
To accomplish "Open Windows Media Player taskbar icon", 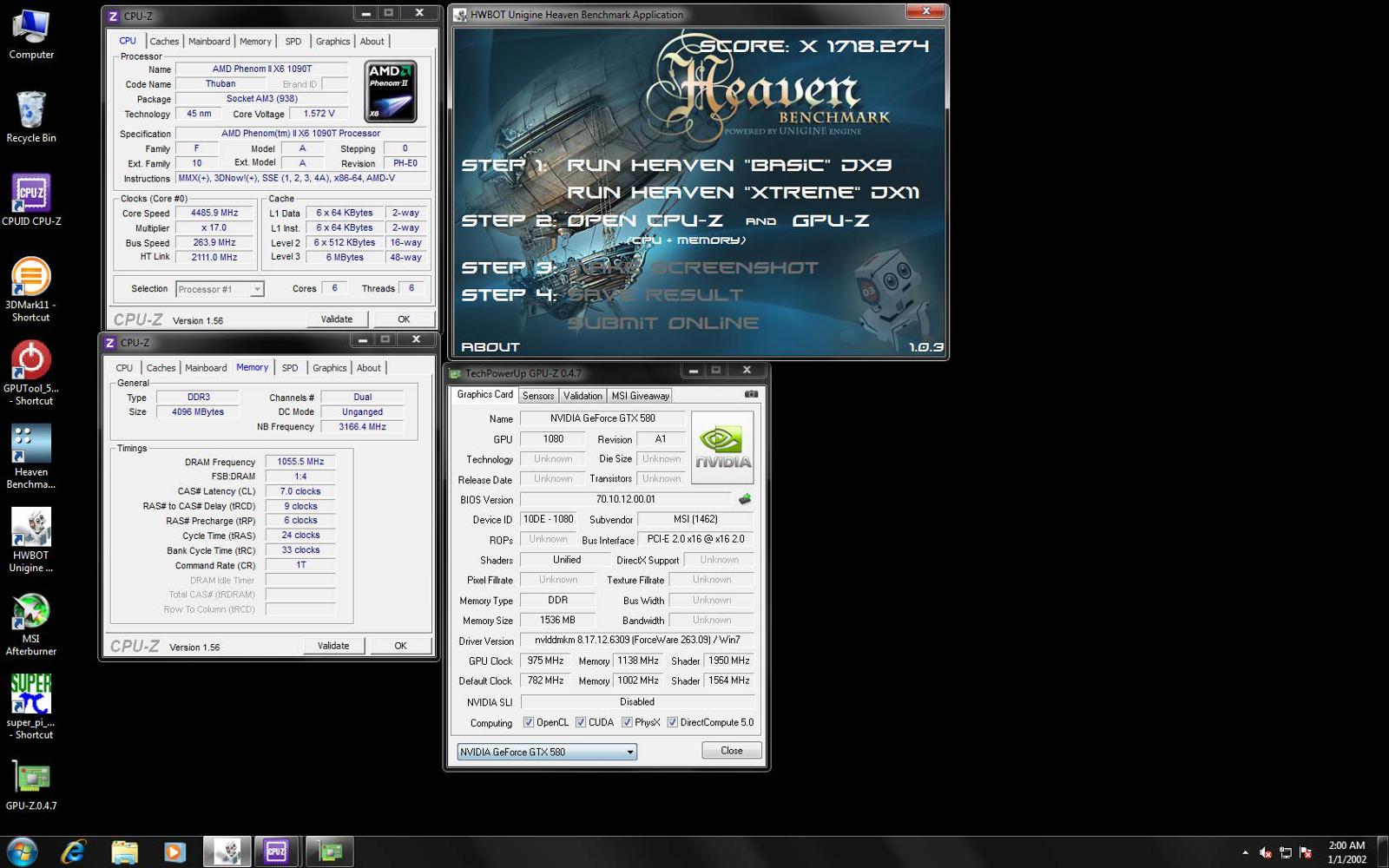I will [x=174, y=852].
